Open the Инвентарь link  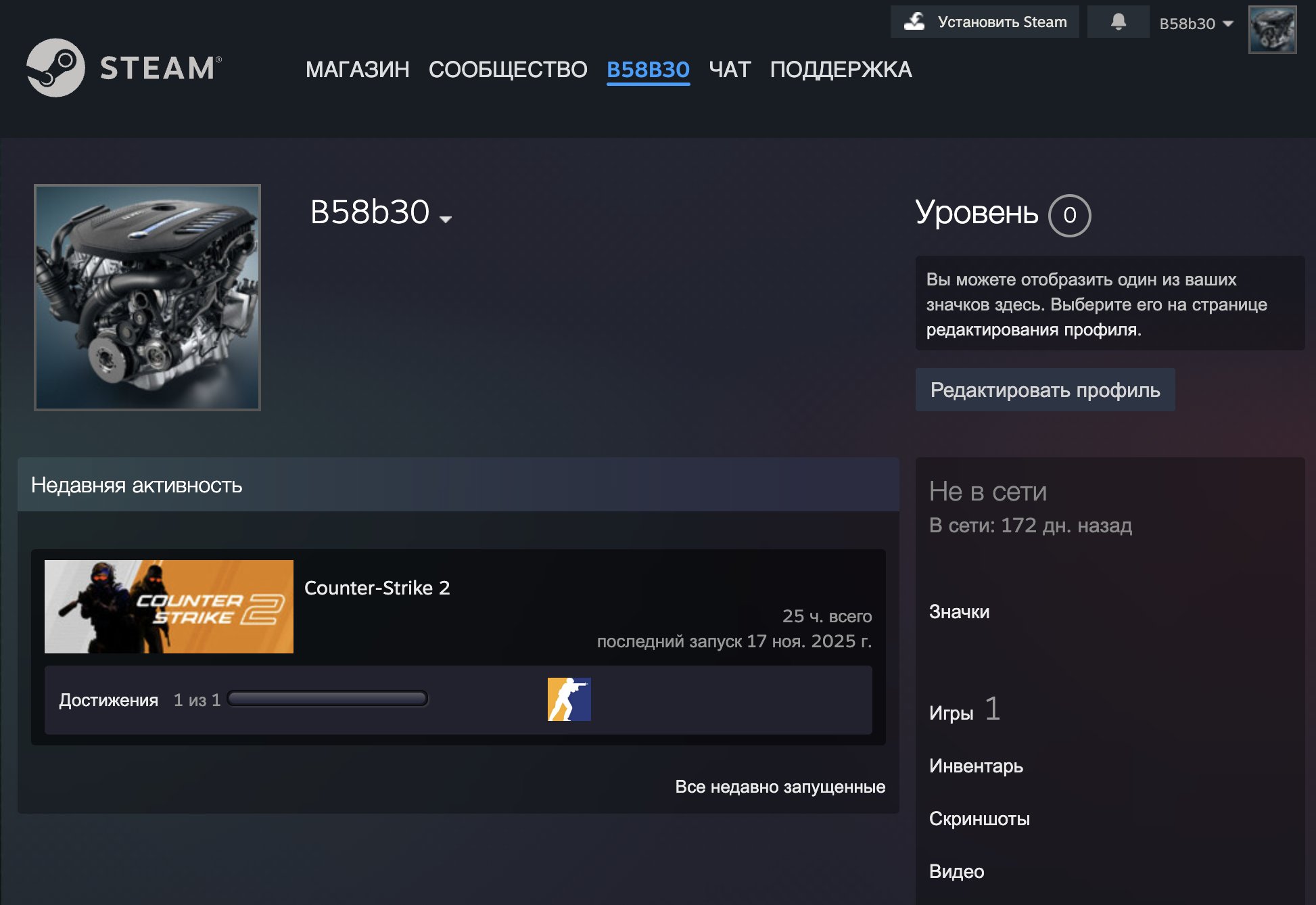pos(976,766)
